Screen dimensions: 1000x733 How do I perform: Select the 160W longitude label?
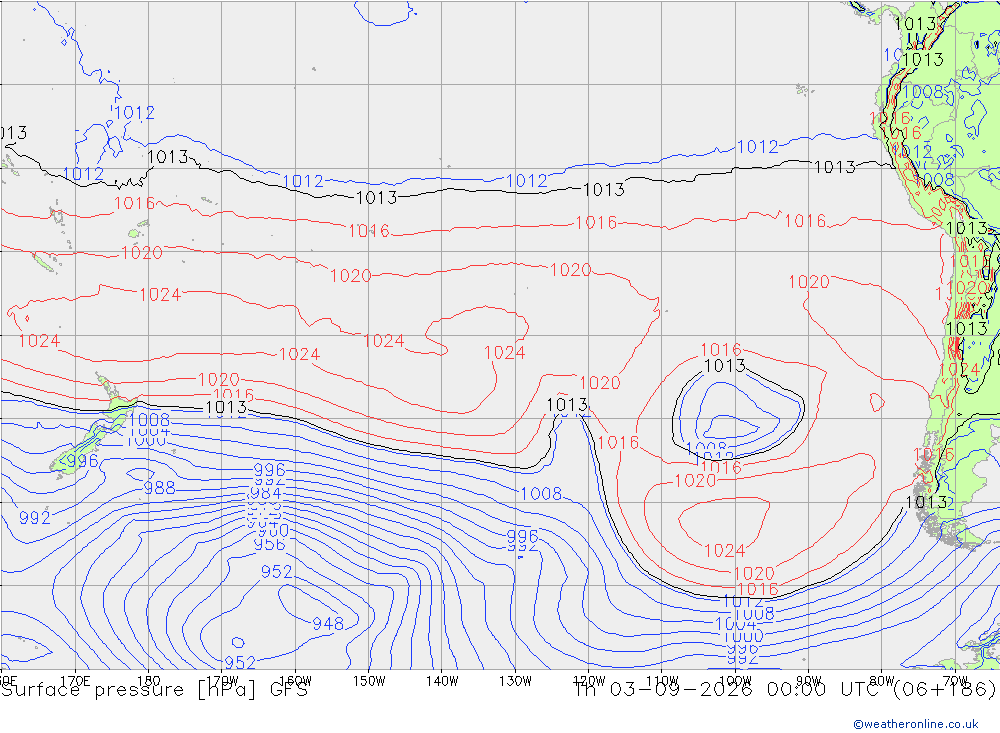click(295, 681)
